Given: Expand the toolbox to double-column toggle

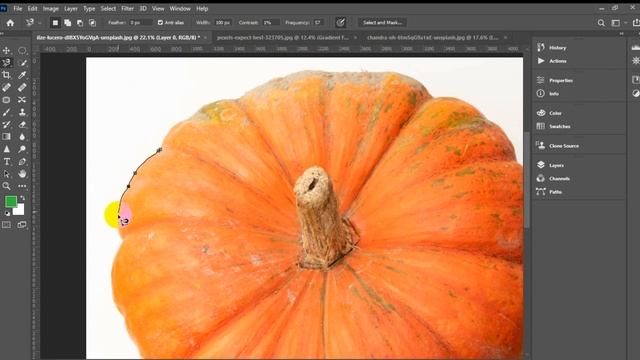Looking at the screenshot, I should point(2,33).
